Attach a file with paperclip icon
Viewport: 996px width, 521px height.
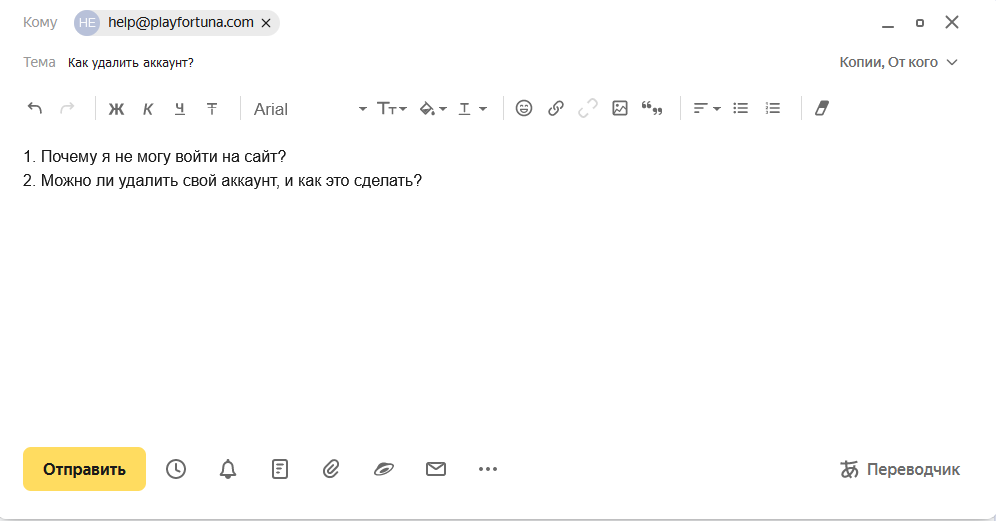[x=331, y=470]
